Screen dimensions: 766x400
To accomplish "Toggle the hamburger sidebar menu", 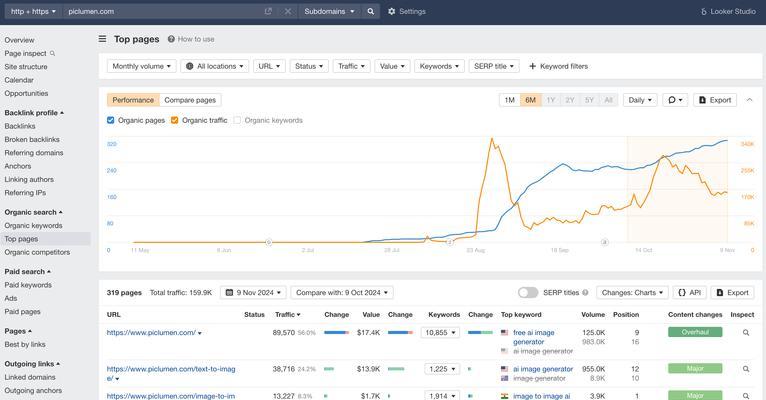I will coord(102,39).
